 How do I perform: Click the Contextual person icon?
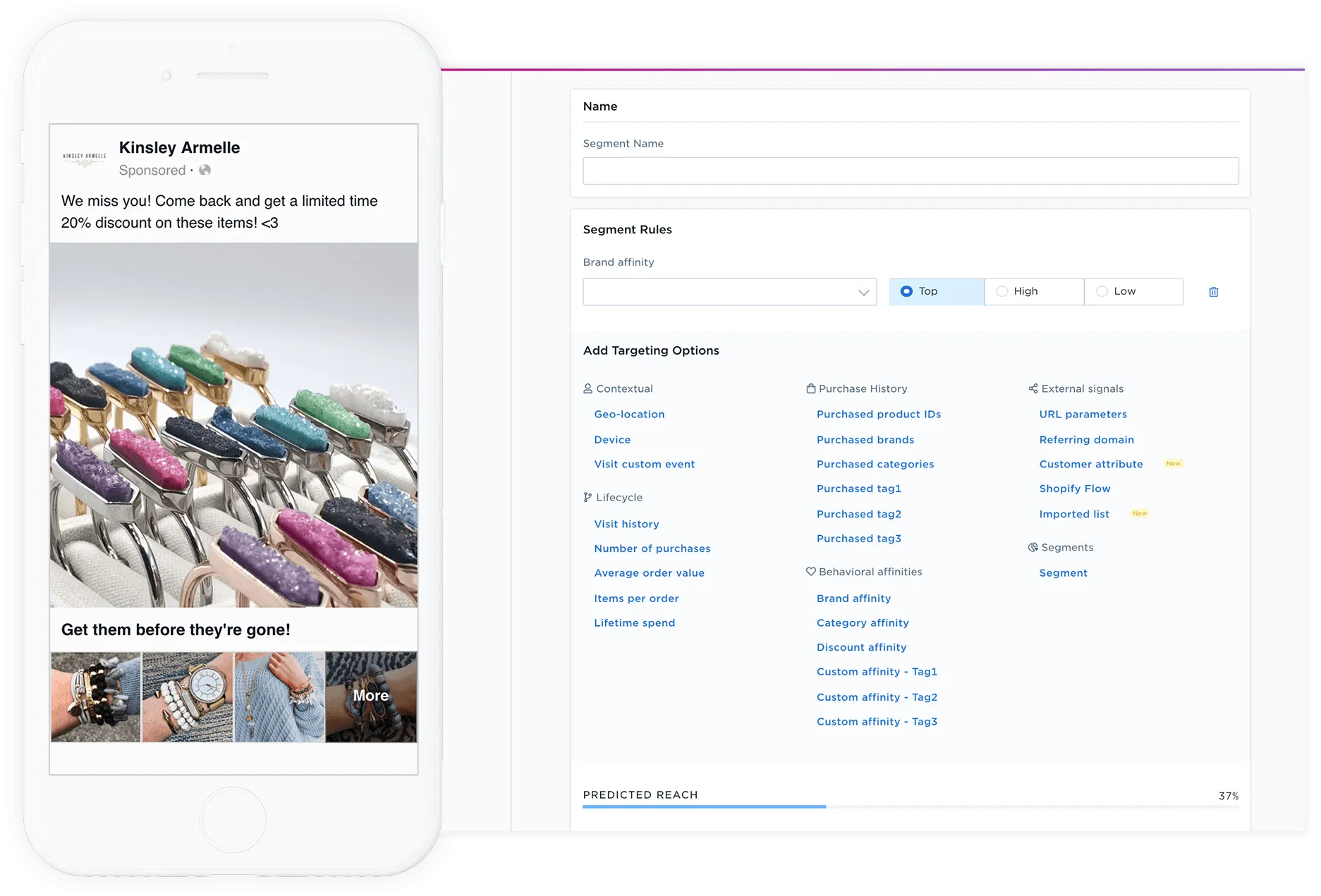click(588, 388)
